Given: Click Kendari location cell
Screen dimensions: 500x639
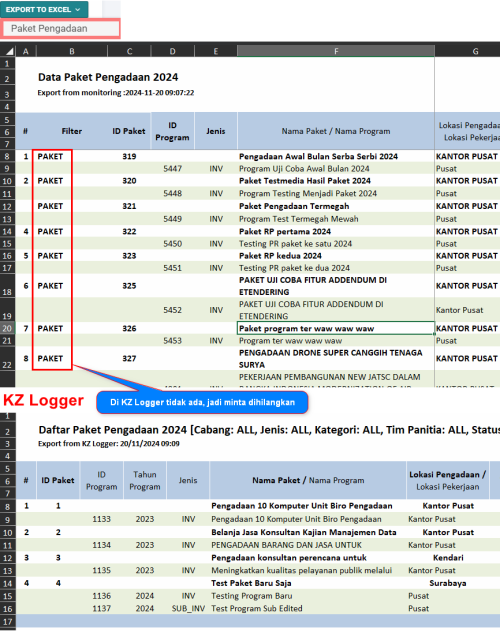Looking at the screenshot, I should tap(448, 558).
